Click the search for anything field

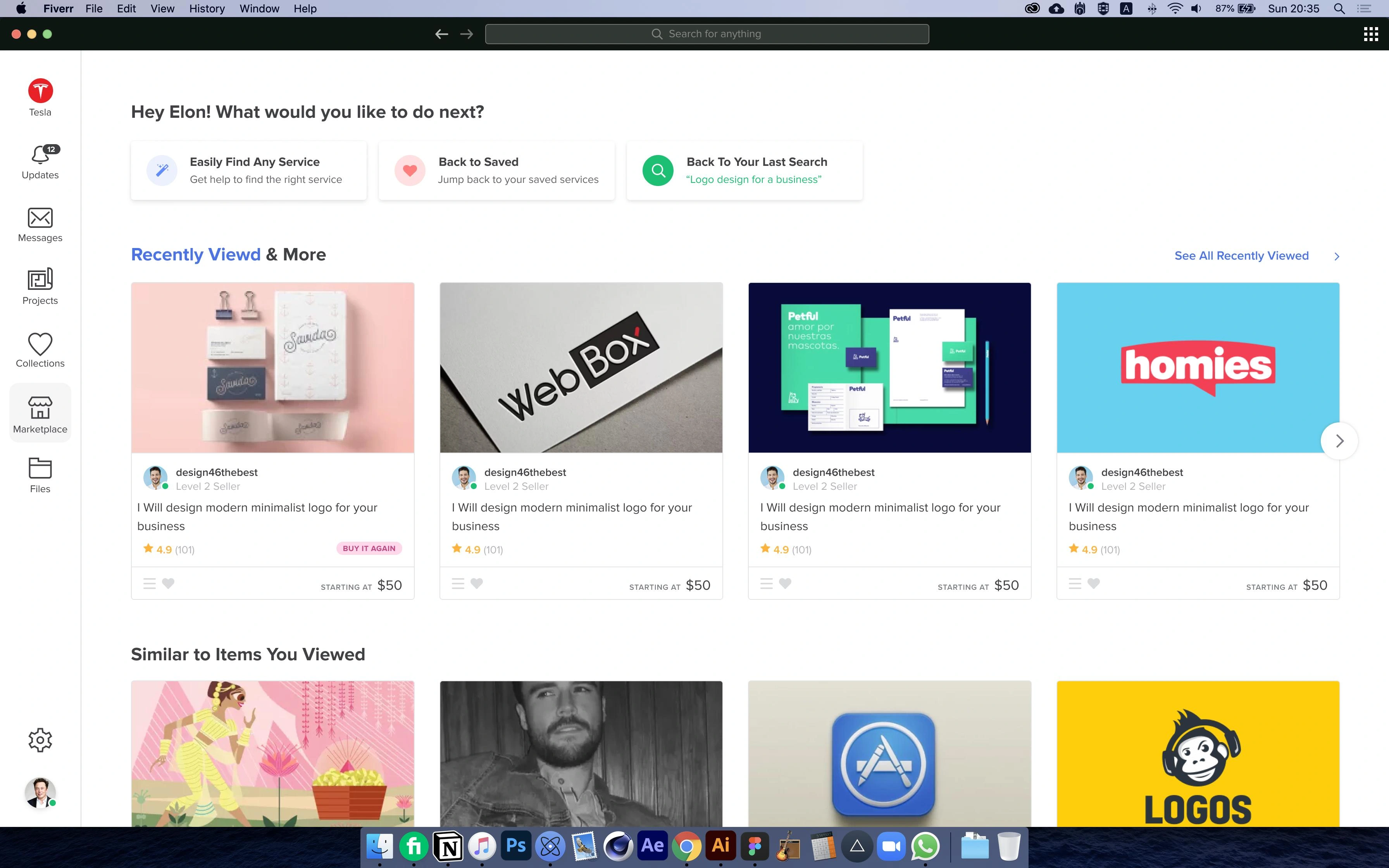[x=707, y=33]
